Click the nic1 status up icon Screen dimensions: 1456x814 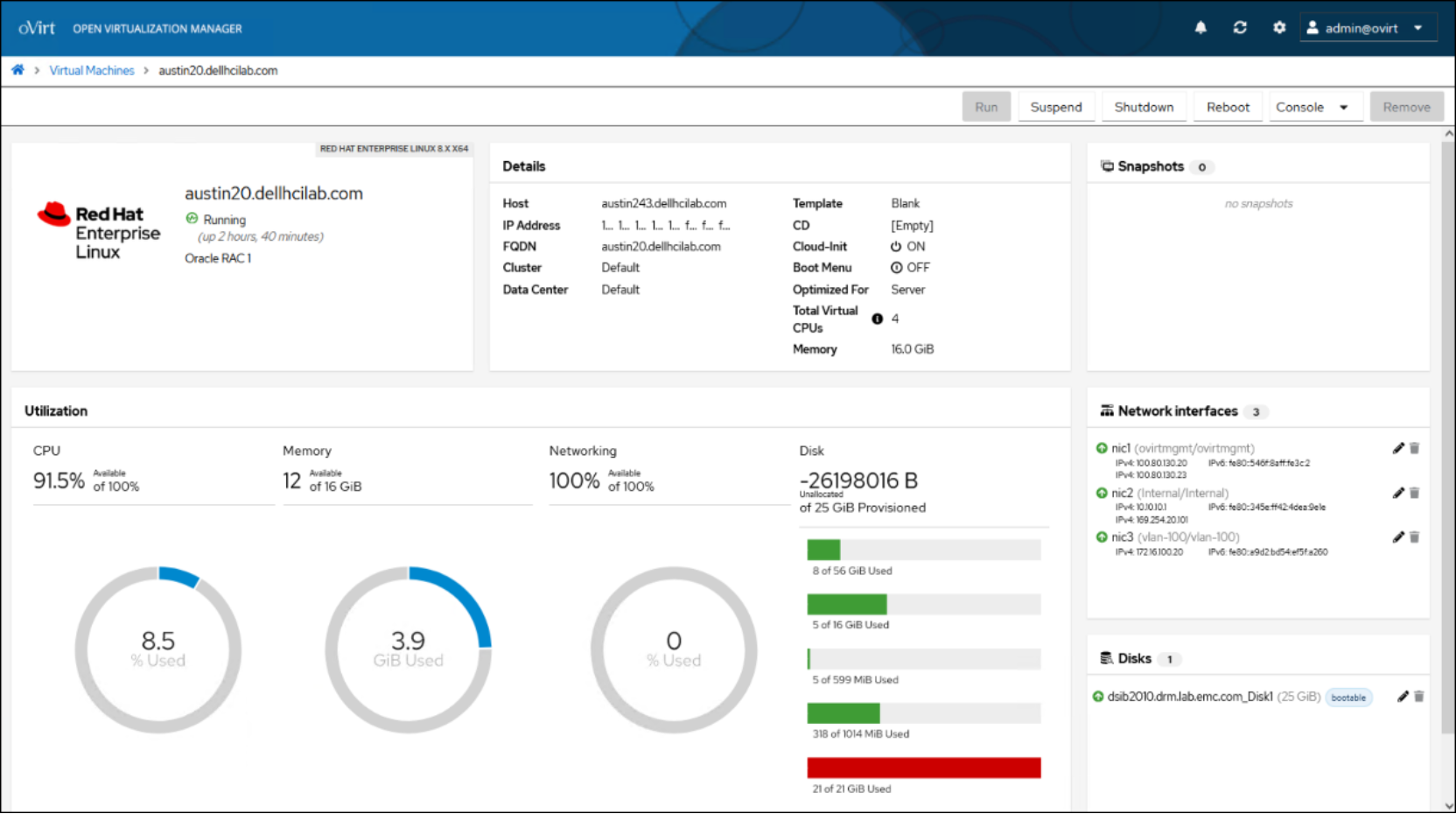coord(1102,448)
